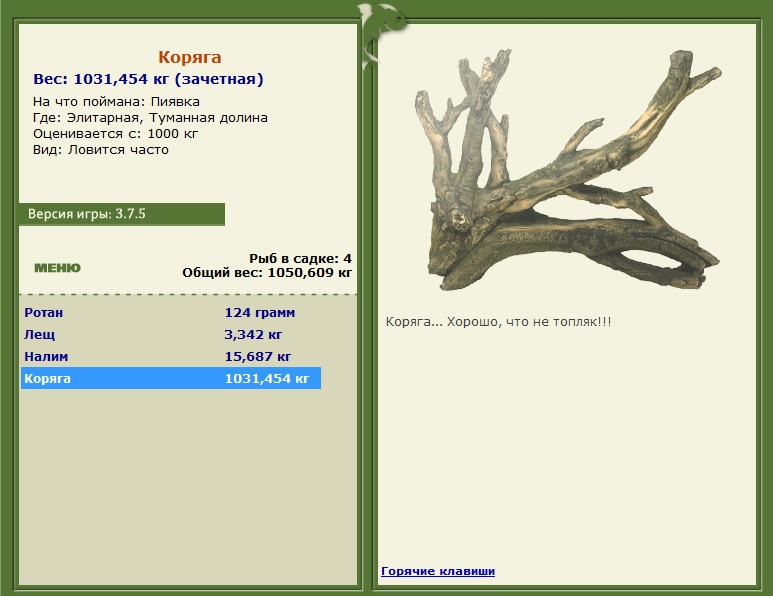Image resolution: width=773 pixels, height=596 pixels.
Task: Open the МЕНЮ button
Action: click(x=57, y=268)
